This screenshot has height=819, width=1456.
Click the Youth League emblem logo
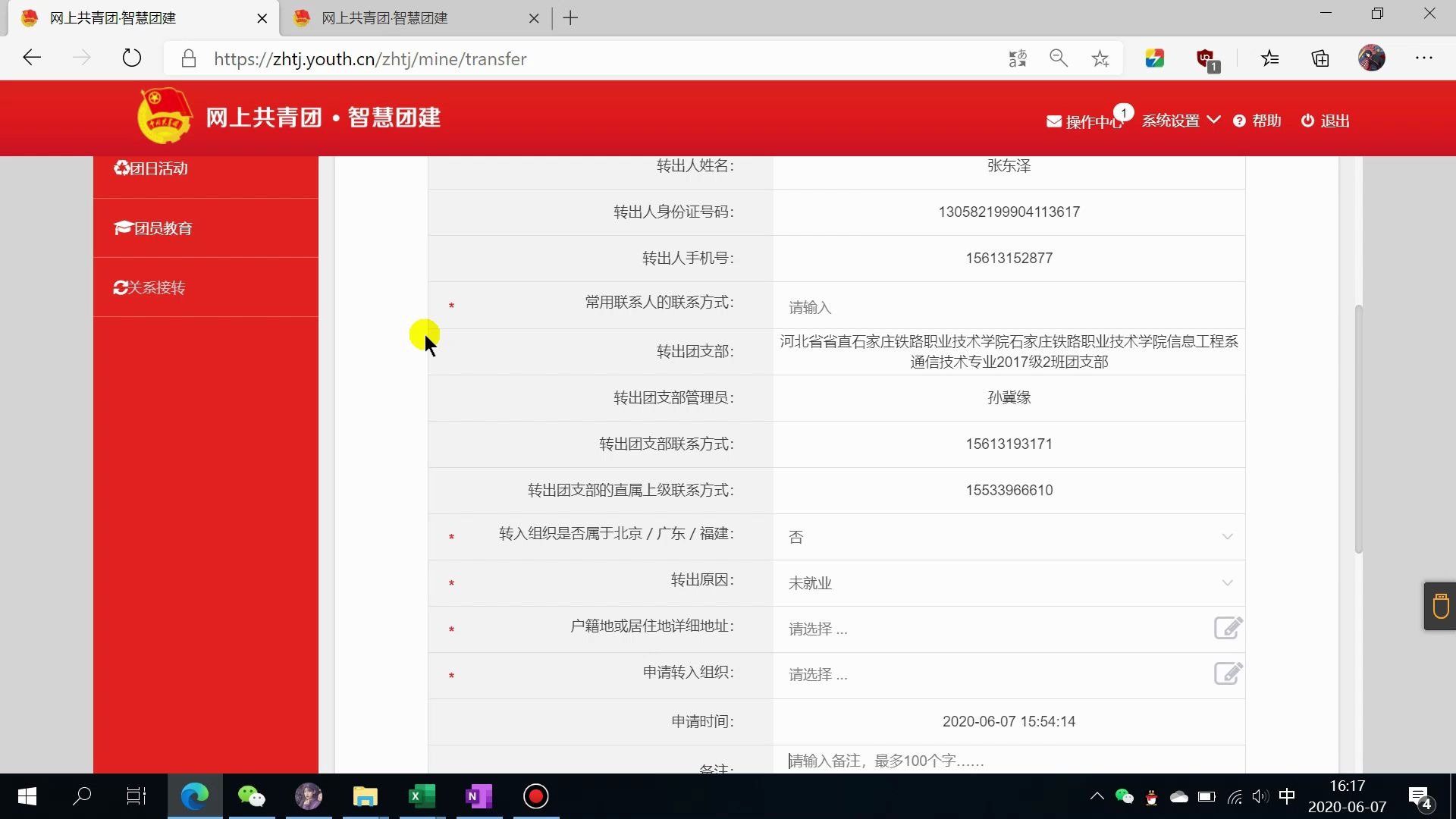(164, 116)
